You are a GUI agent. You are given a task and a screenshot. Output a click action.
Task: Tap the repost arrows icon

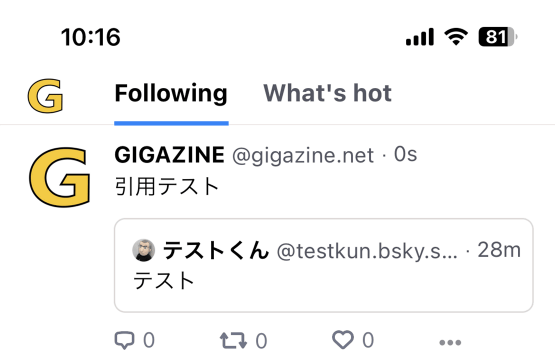coord(233,340)
